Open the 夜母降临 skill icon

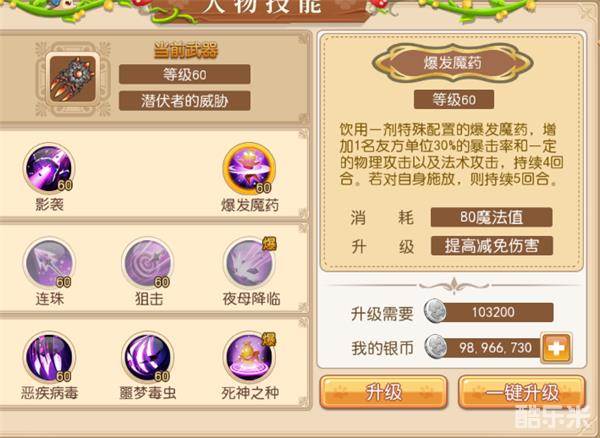point(249,264)
